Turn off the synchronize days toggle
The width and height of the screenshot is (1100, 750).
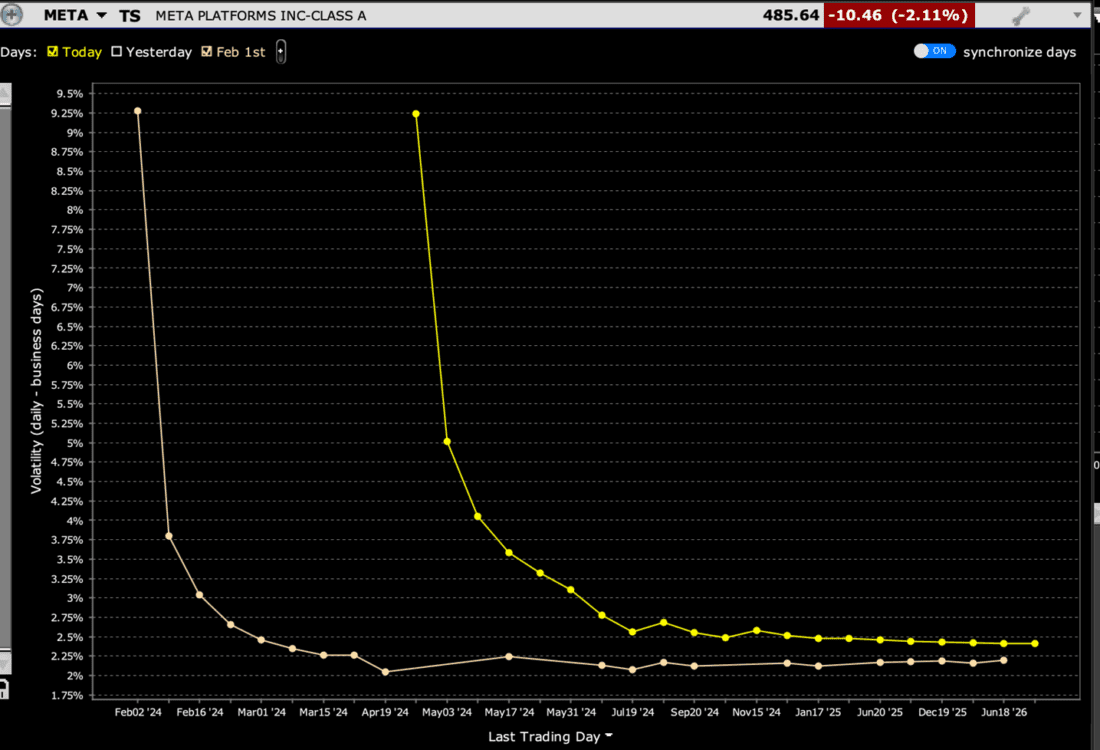934,50
